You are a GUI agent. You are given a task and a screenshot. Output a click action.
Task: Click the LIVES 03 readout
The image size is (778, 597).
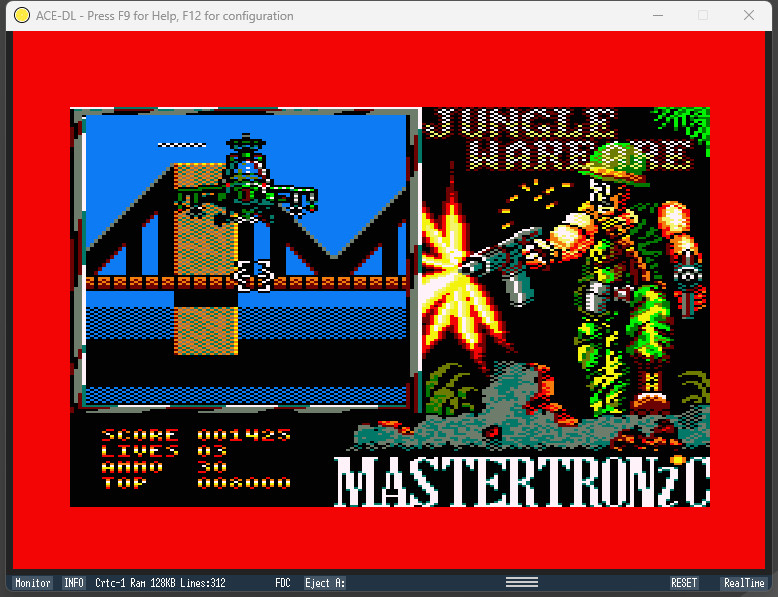click(164, 451)
